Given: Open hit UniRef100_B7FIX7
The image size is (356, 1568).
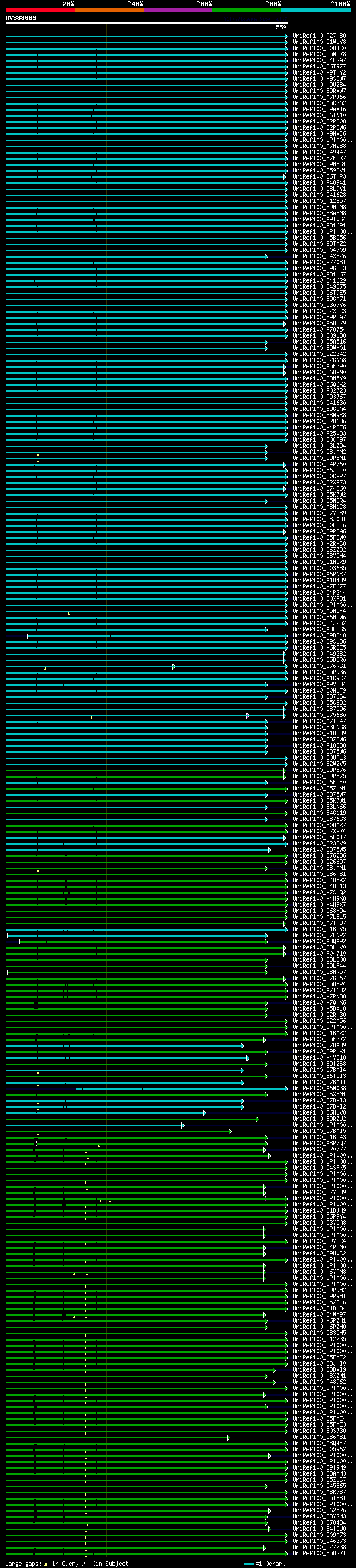Looking at the screenshot, I should click(319, 159).
